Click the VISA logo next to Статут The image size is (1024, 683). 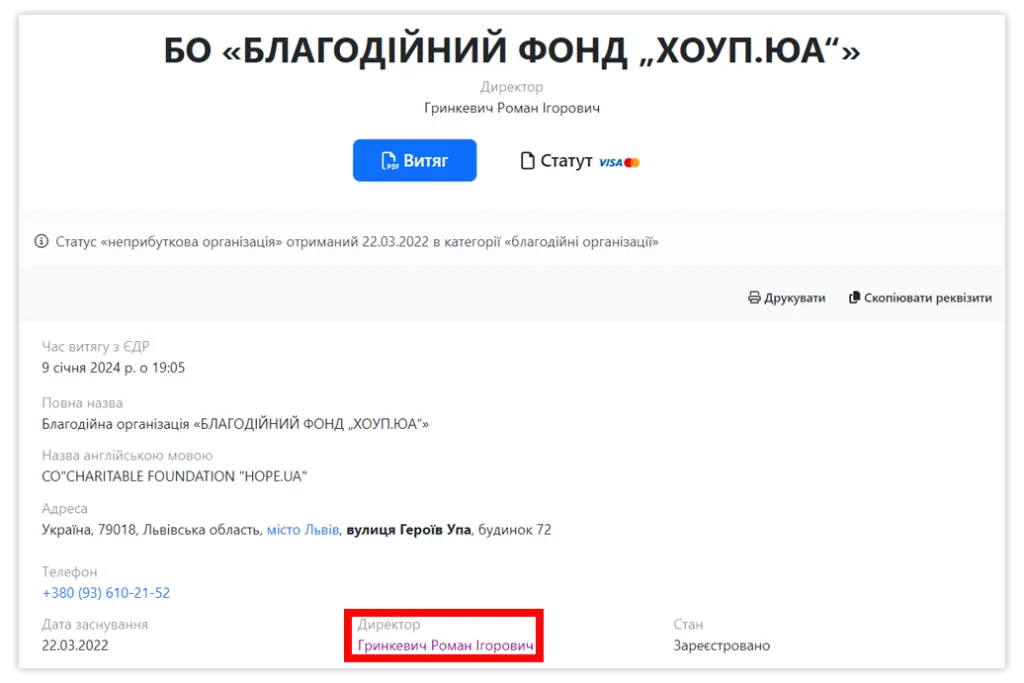tap(609, 162)
